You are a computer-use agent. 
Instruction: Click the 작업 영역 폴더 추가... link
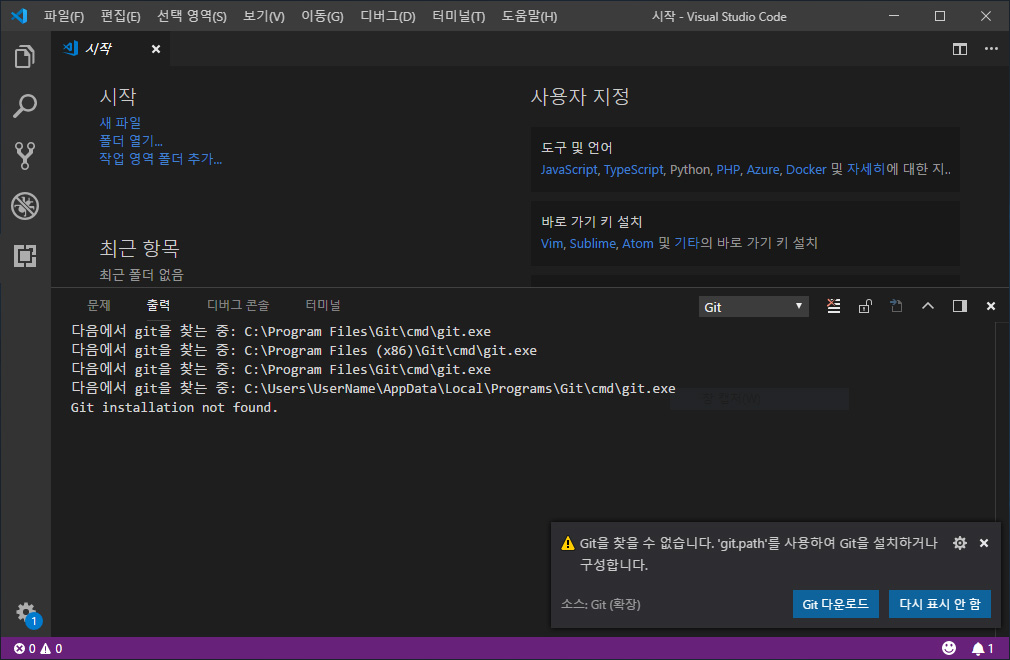[x=160, y=158]
